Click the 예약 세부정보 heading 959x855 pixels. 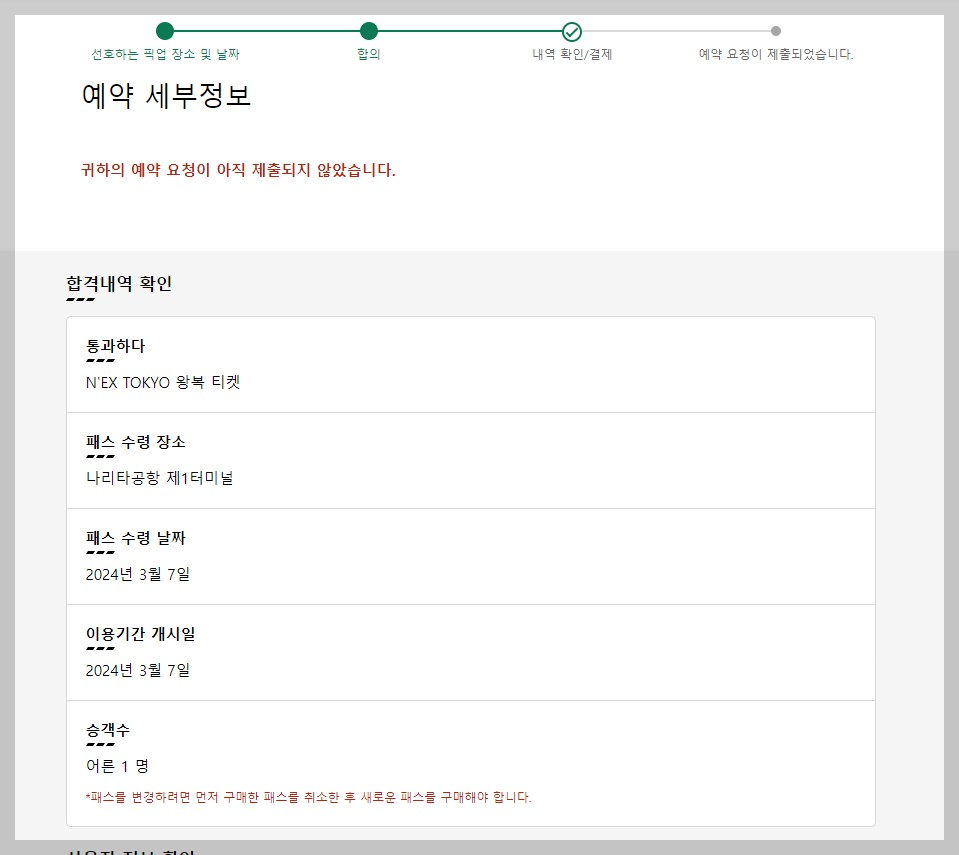(x=166, y=96)
